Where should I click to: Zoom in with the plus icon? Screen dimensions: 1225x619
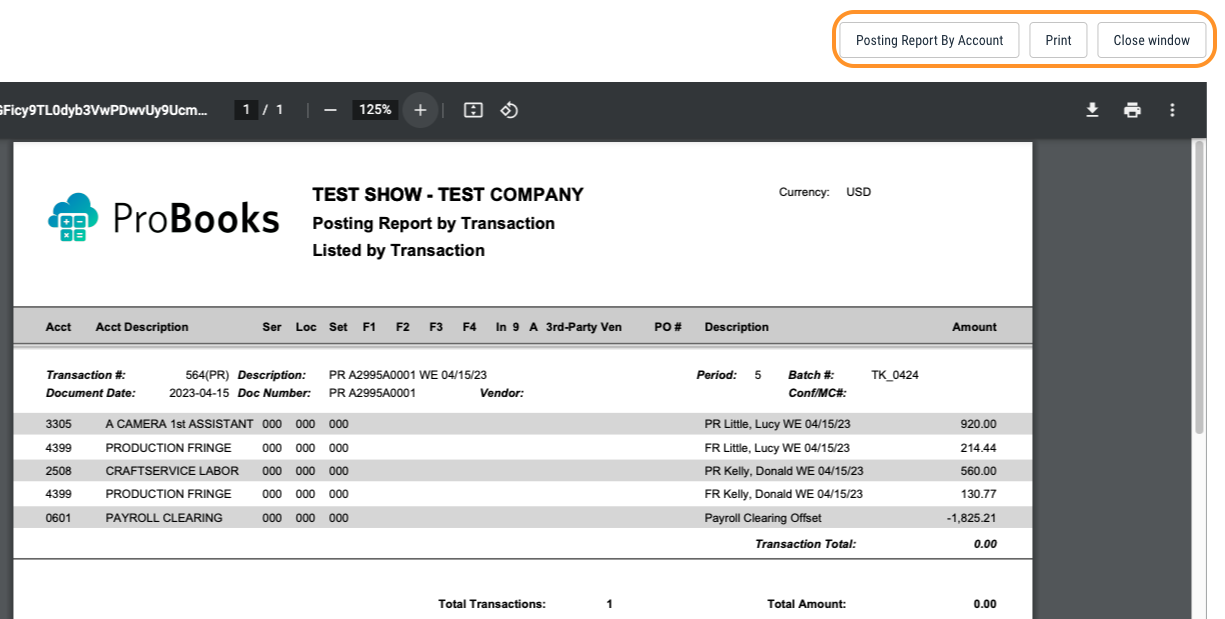tap(420, 110)
